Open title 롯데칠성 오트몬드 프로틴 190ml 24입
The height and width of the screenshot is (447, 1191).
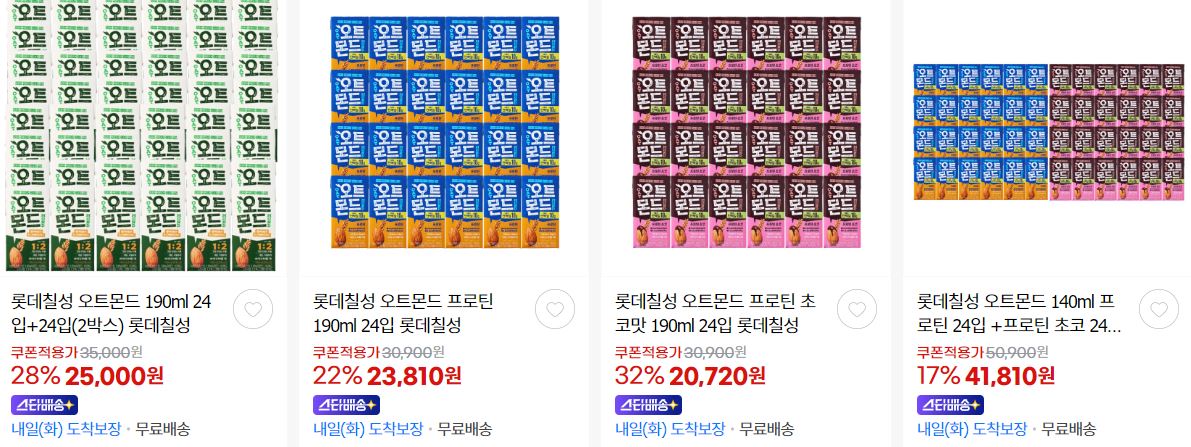pos(403,314)
